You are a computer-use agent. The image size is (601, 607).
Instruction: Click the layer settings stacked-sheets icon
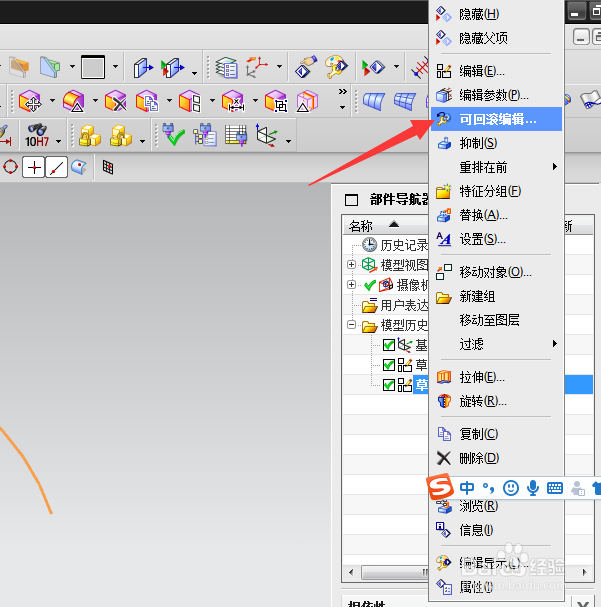[x=226, y=67]
